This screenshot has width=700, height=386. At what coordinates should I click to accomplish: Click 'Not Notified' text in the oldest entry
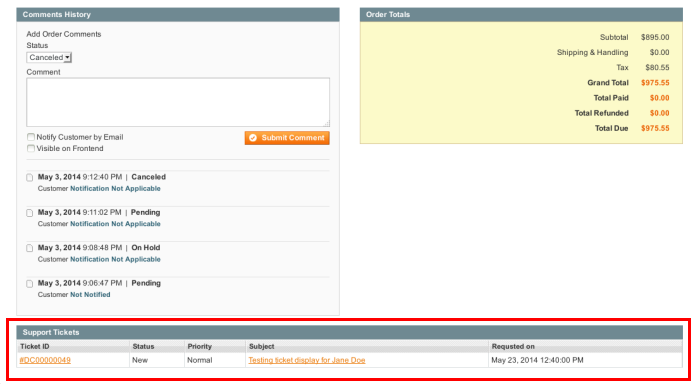coord(90,295)
